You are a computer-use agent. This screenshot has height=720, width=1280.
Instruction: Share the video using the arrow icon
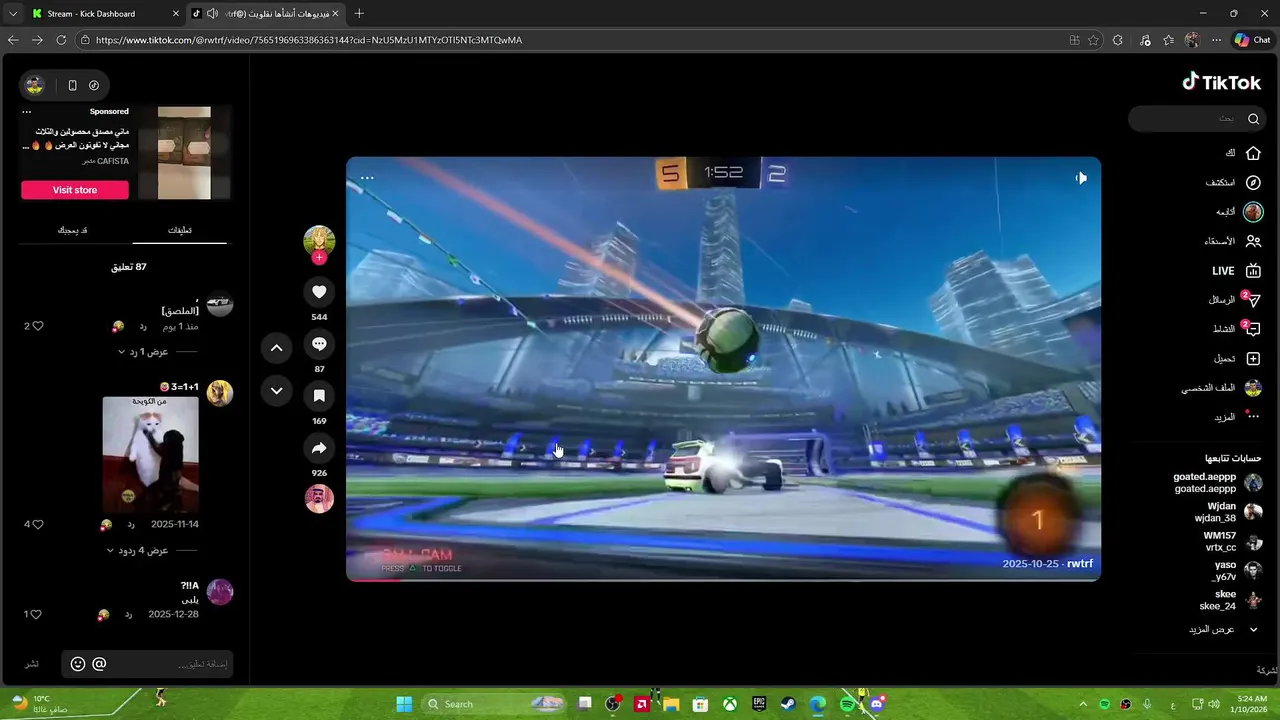click(319, 448)
